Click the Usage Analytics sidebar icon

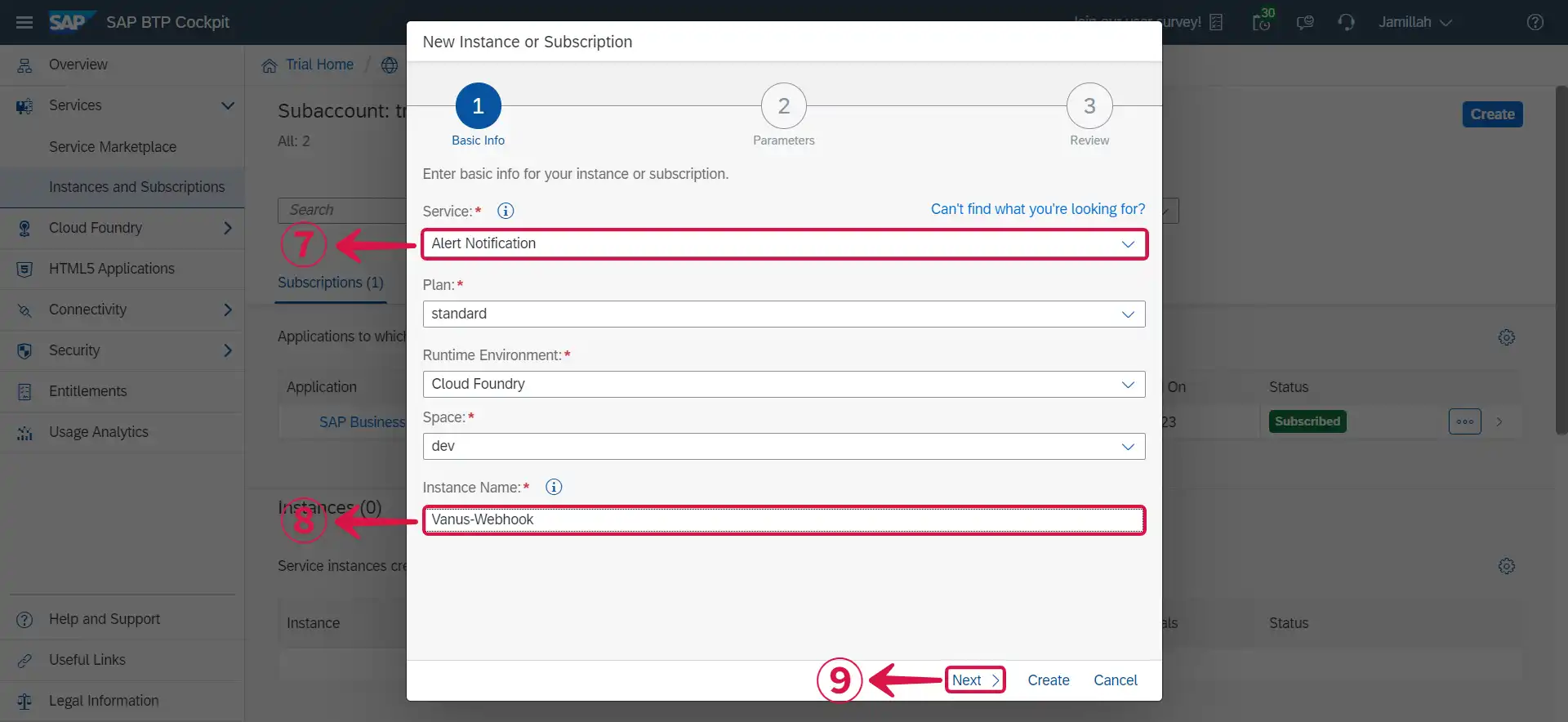pyautogui.click(x=24, y=432)
